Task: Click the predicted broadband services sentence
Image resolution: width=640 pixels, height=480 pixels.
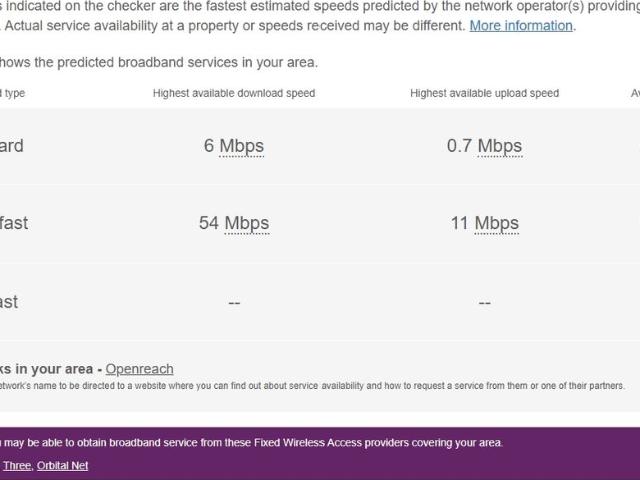Action: (160, 63)
